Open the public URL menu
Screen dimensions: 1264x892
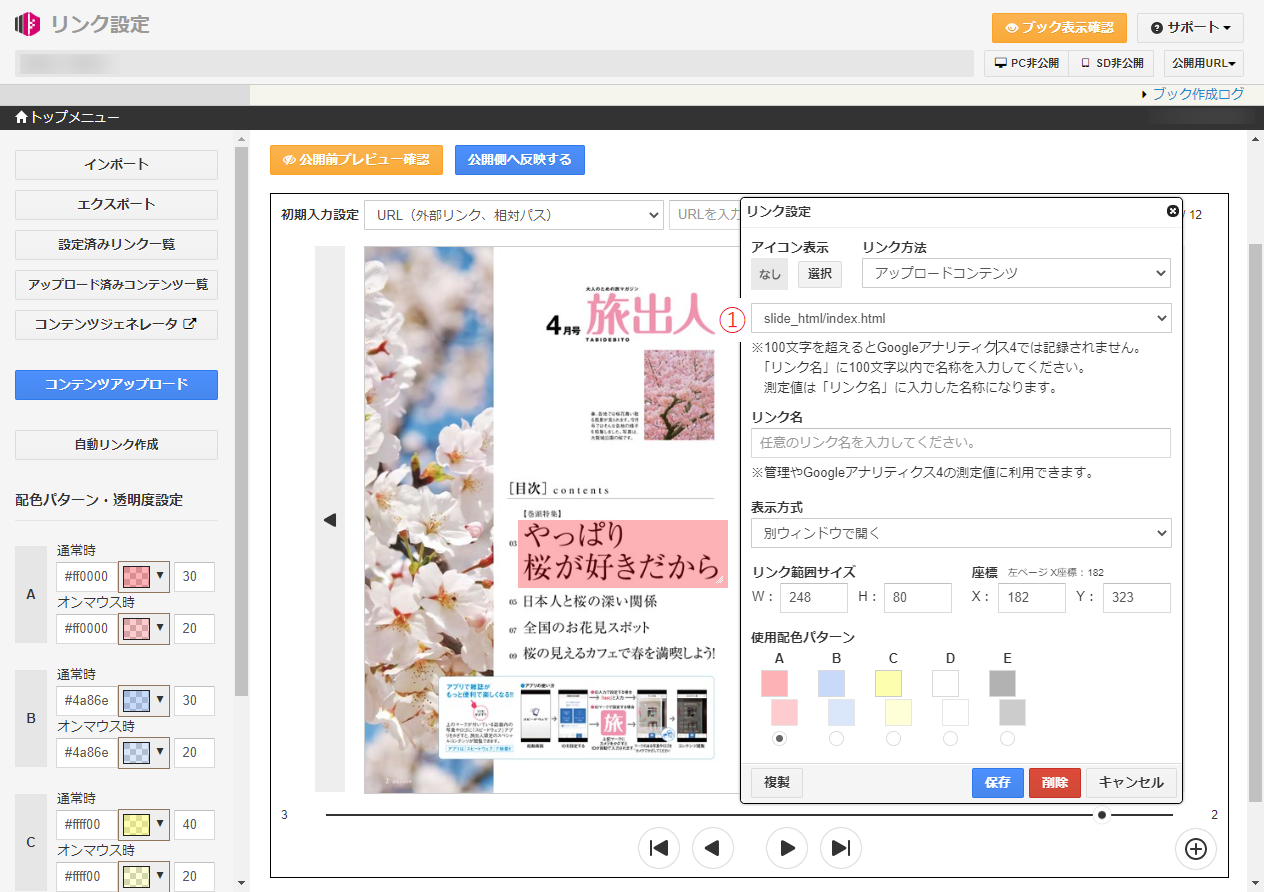(x=1203, y=63)
